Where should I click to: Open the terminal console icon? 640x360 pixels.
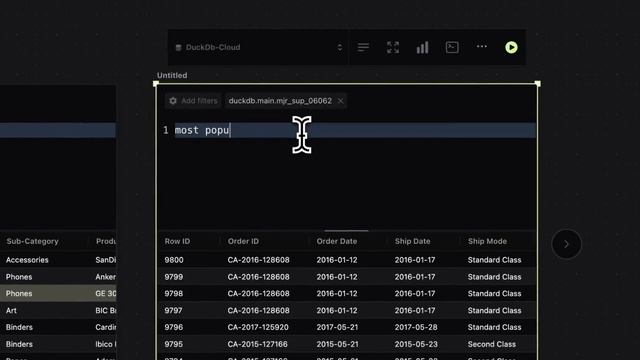(452, 47)
